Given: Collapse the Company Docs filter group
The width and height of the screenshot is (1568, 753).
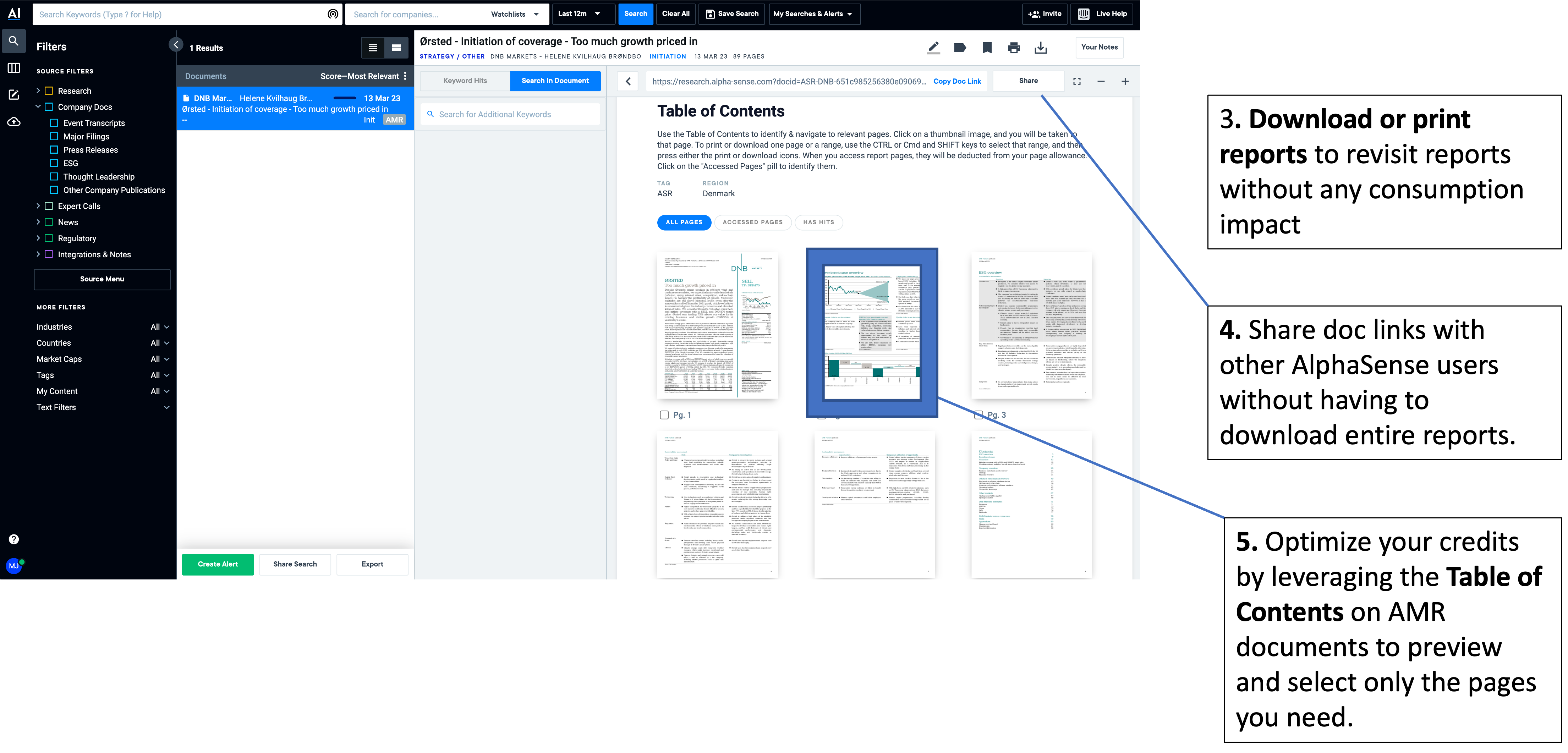Looking at the screenshot, I should pyautogui.click(x=38, y=106).
